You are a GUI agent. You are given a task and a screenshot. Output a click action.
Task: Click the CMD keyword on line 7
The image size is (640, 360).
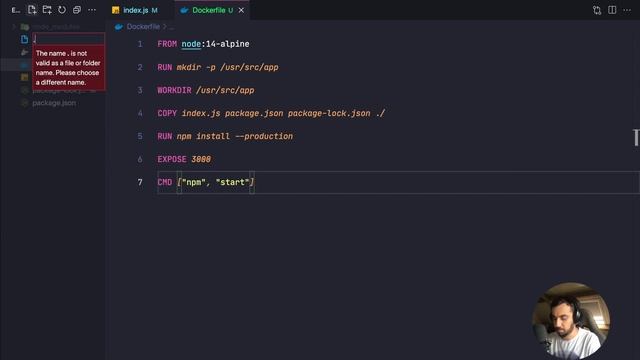tap(164, 182)
